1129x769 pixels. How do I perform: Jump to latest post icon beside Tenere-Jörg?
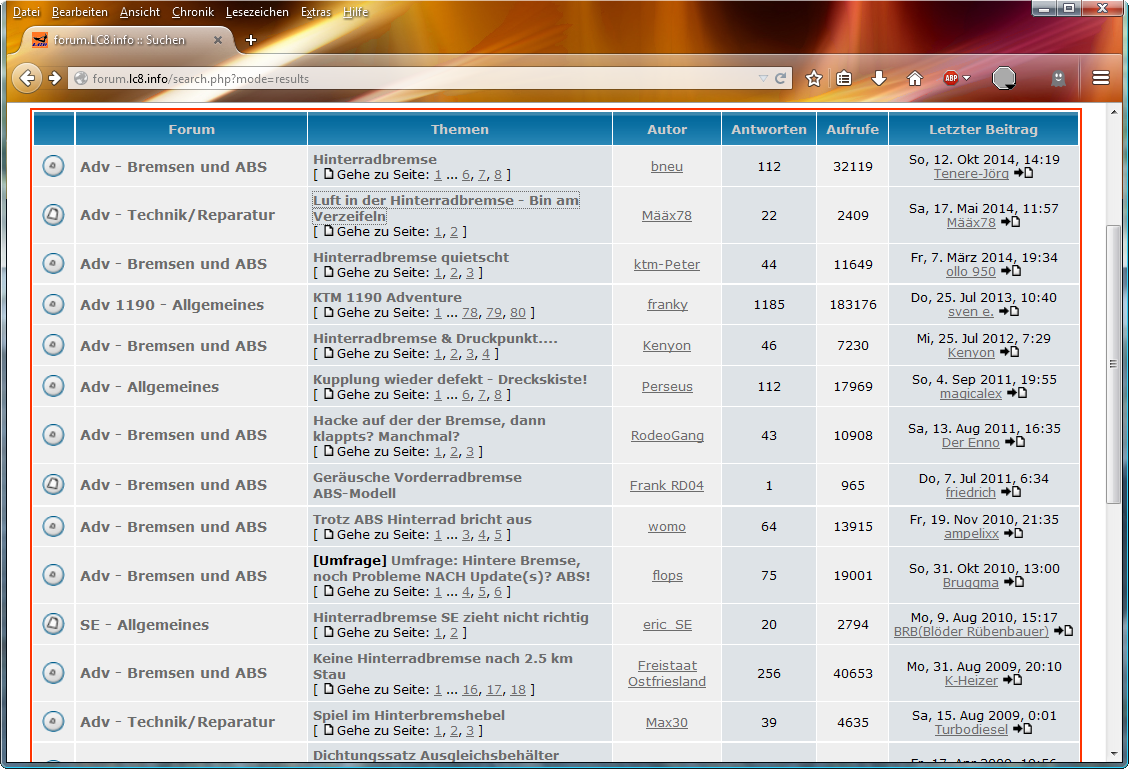(1024, 174)
